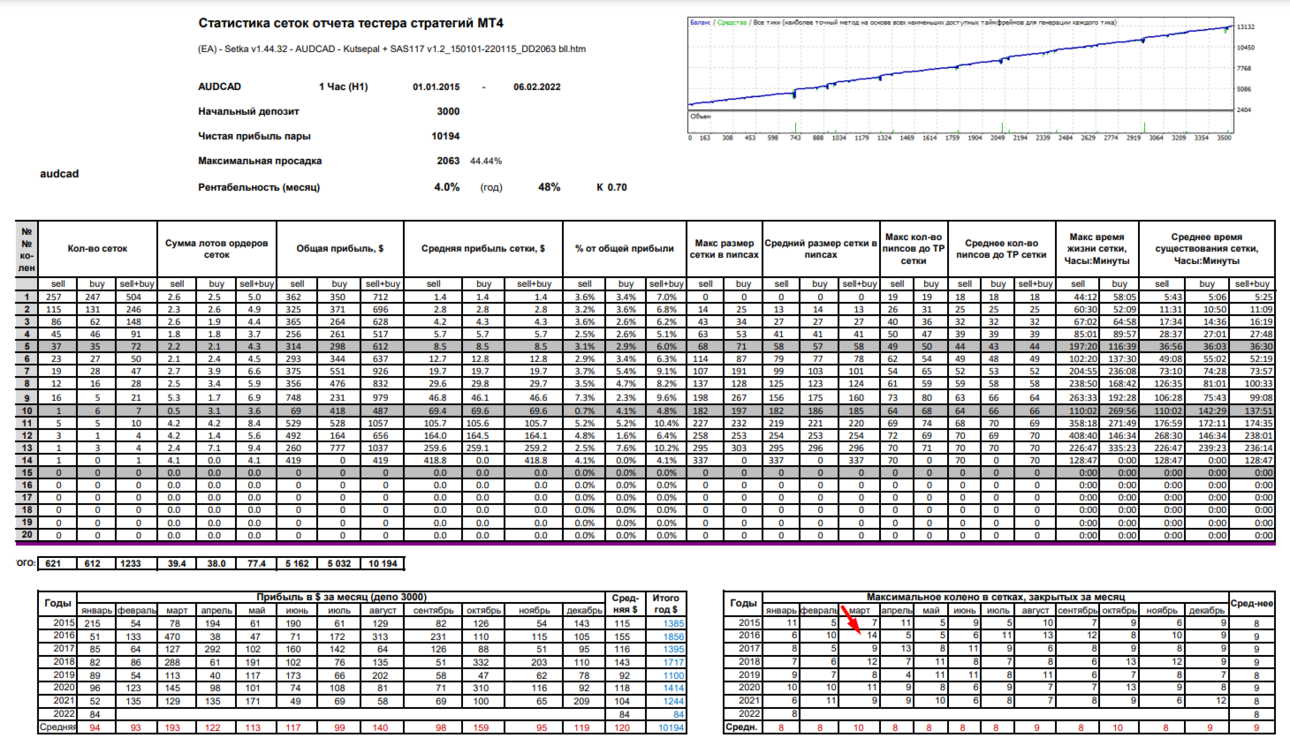
Task: Click the drawdown percentage "44.44%"
Action: click(x=486, y=160)
